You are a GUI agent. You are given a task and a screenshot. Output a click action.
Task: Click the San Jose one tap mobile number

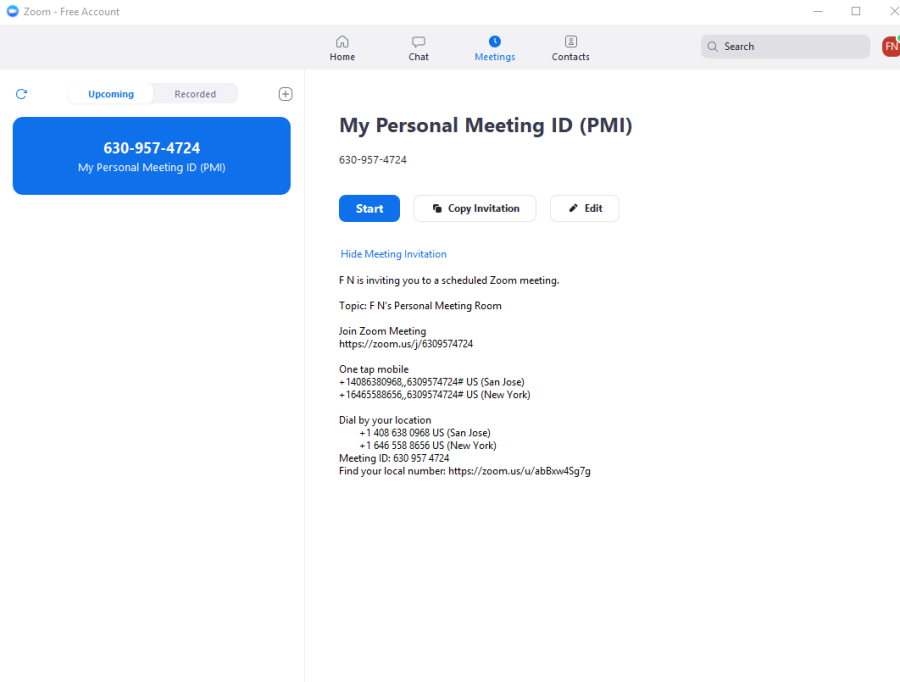click(432, 382)
